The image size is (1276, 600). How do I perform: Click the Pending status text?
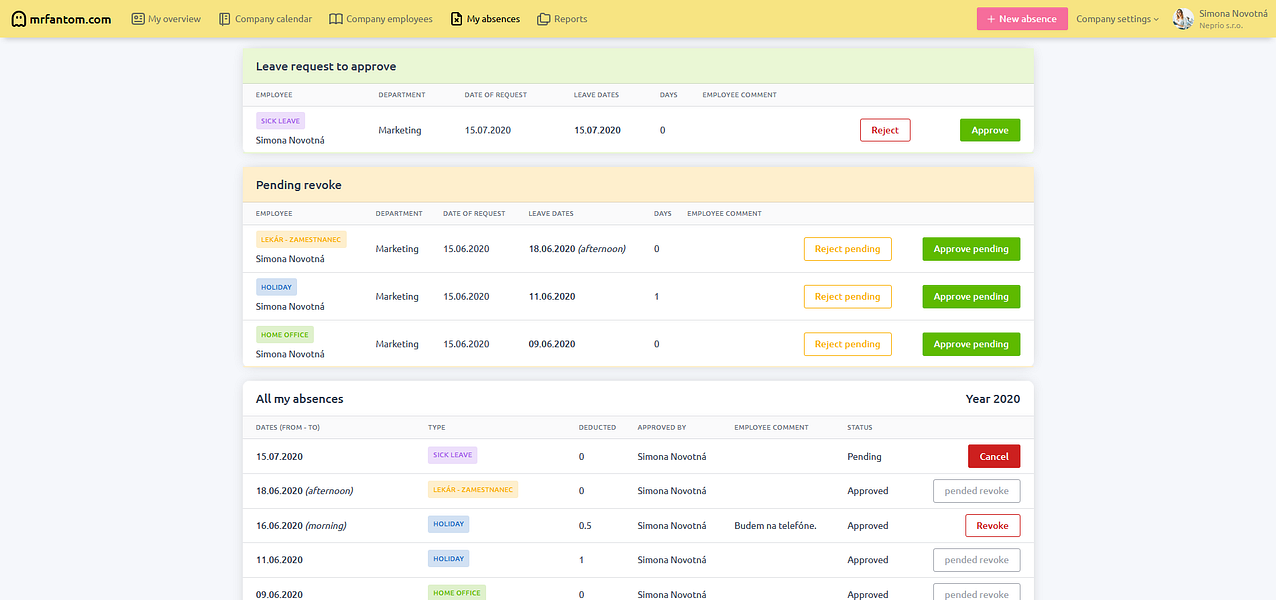click(864, 456)
